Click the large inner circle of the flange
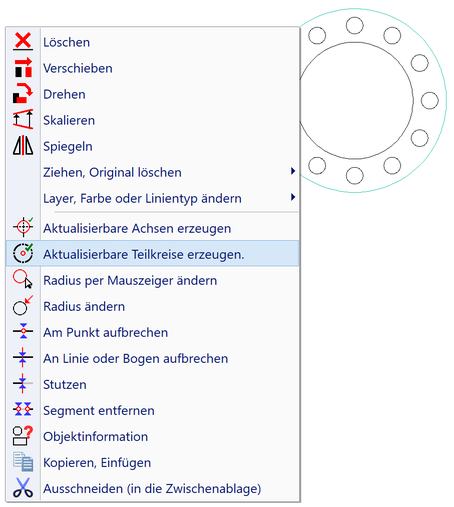454x507 pixels. click(x=356, y=100)
